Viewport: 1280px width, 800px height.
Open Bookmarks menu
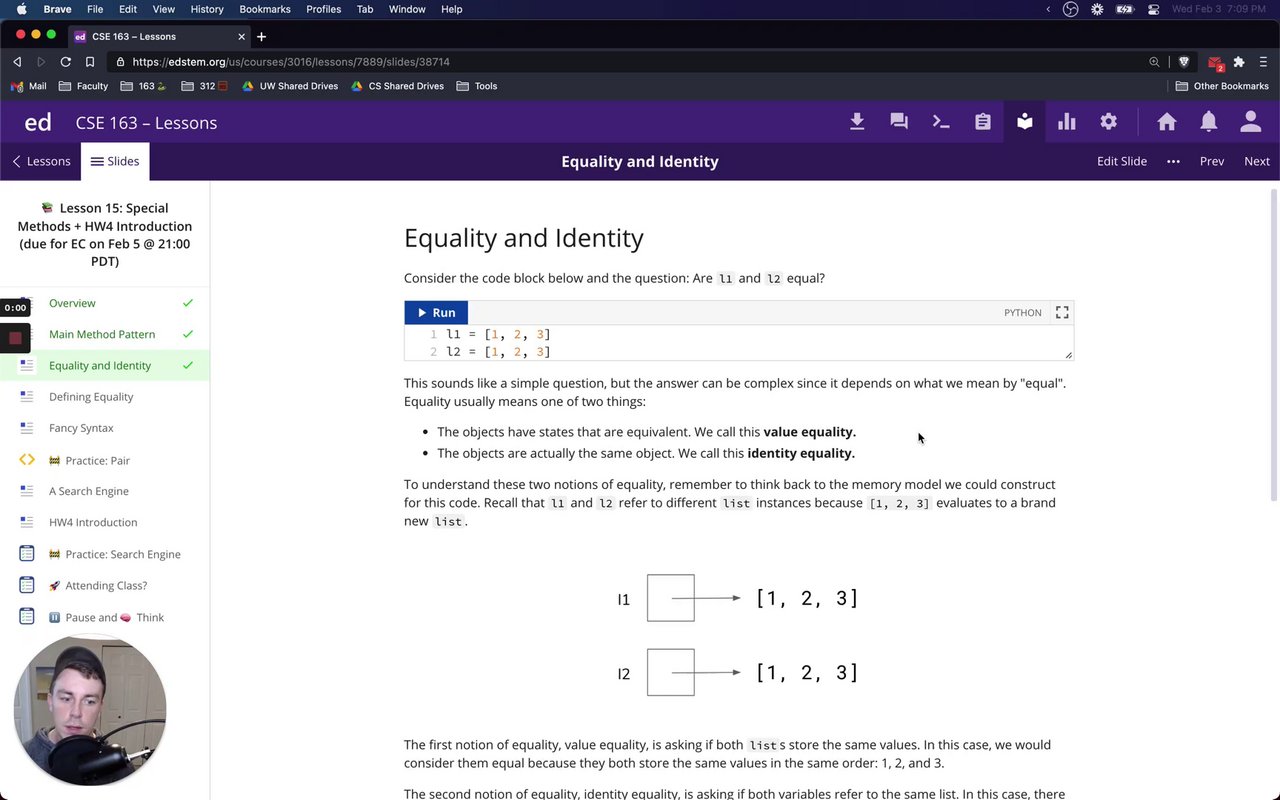click(265, 9)
